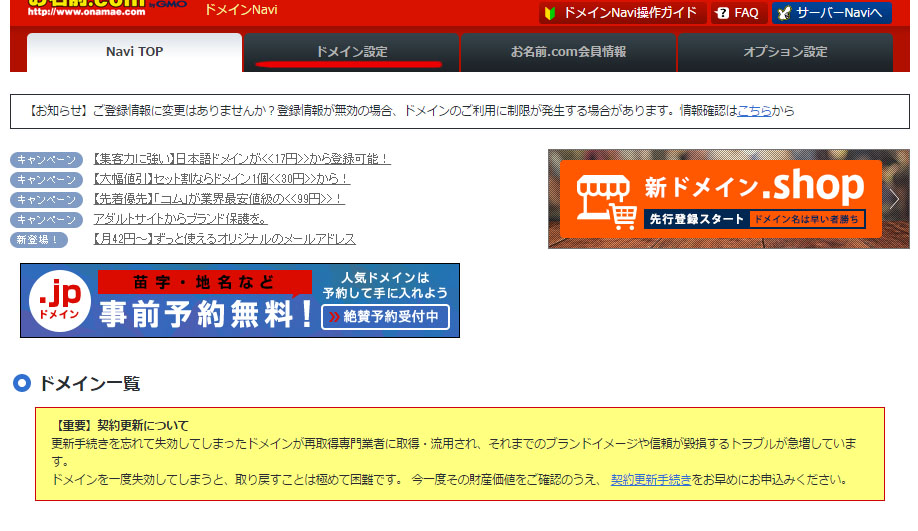The height and width of the screenshot is (531, 918).
Task: Follow the こちら link in the notice
Action: (754, 111)
